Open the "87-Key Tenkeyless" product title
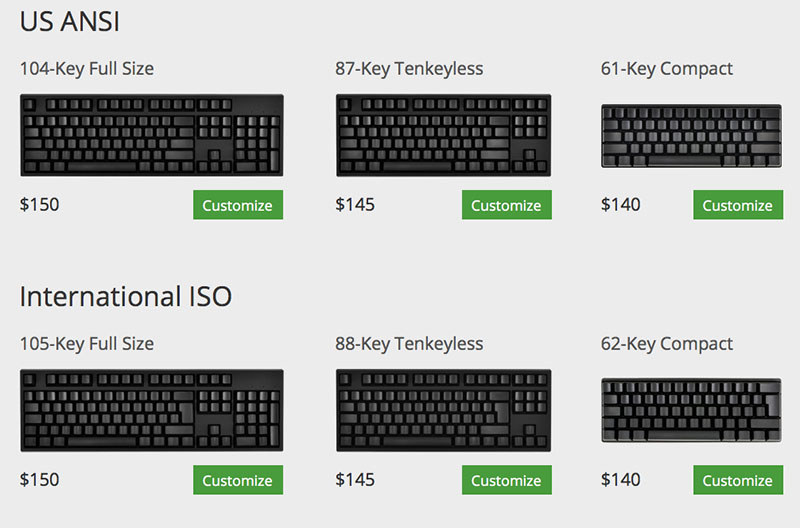Image resolution: width=800 pixels, height=528 pixels. pyautogui.click(x=409, y=69)
